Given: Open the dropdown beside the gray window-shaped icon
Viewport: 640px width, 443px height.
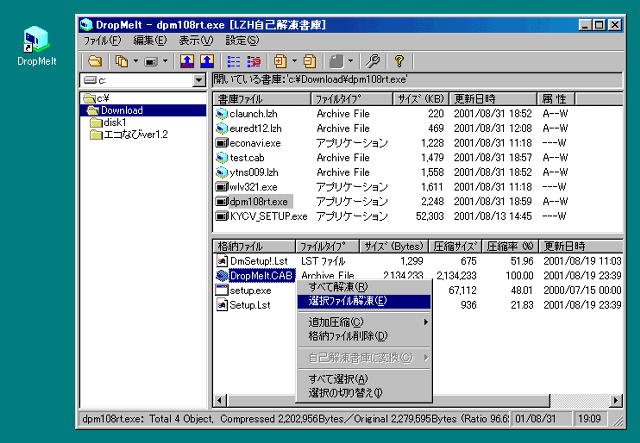Looking at the screenshot, I should coord(165,61).
